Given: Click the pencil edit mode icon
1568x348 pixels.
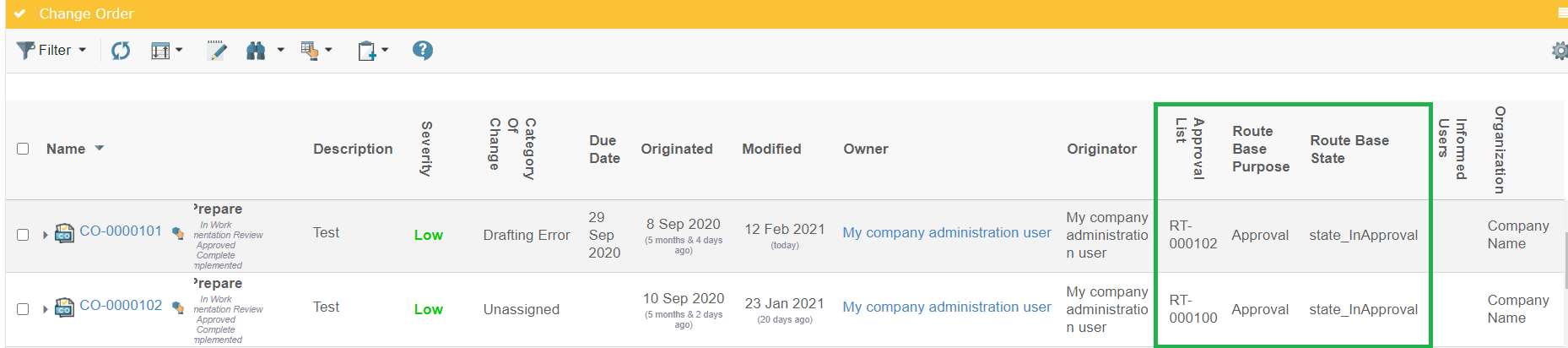Looking at the screenshot, I should coord(217,51).
